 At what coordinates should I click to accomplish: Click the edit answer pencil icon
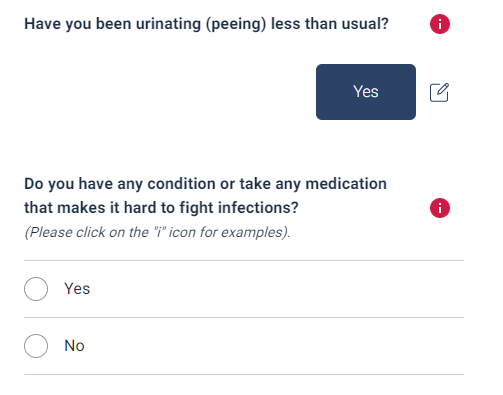tap(439, 92)
